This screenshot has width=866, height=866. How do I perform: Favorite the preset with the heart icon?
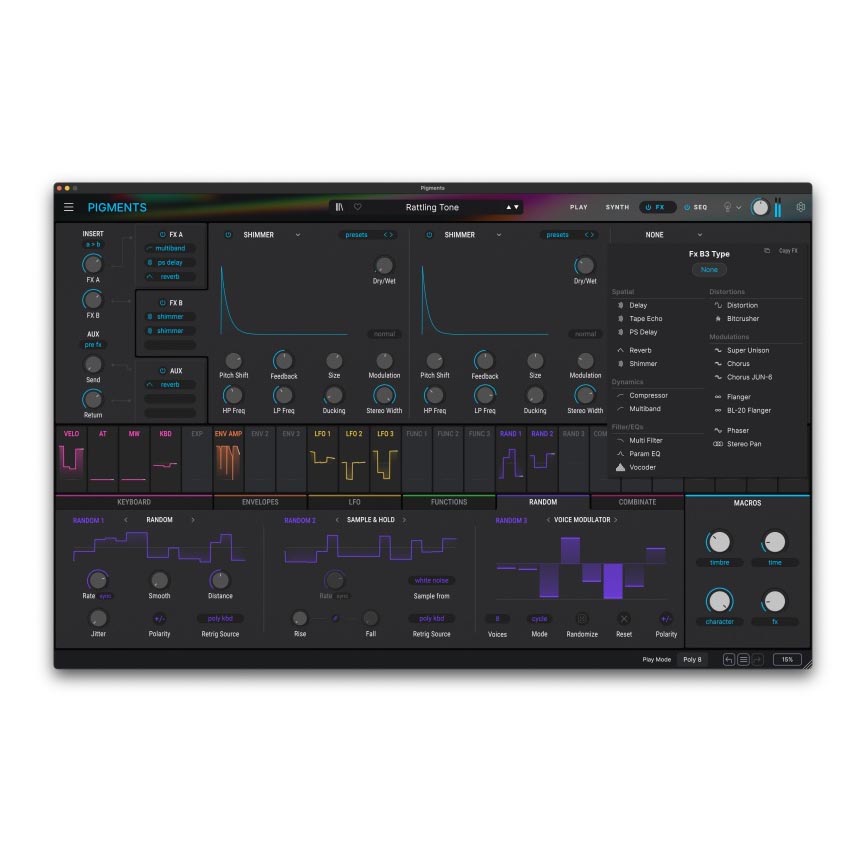(x=357, y=207)
